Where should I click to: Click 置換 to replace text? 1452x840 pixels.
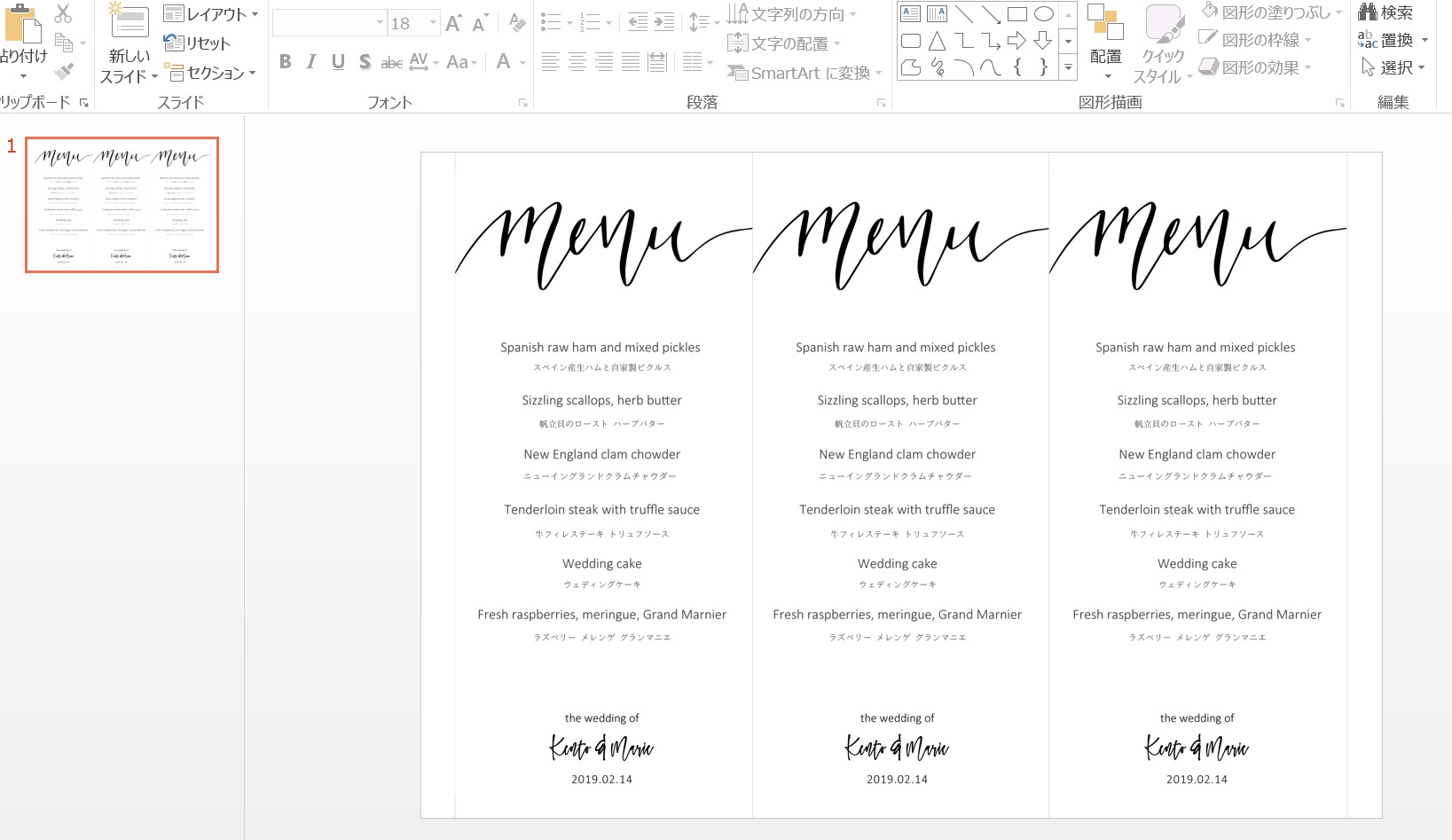coord(1393,39)
